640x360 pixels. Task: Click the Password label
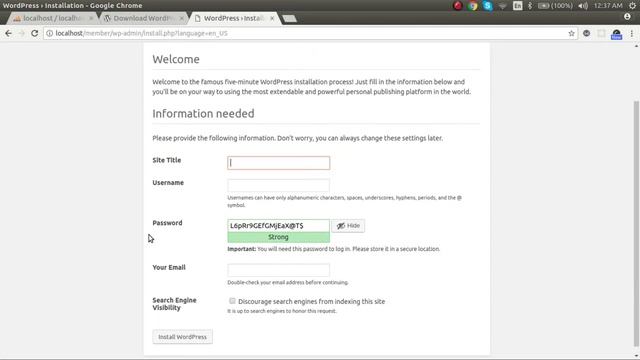point(167,223)
